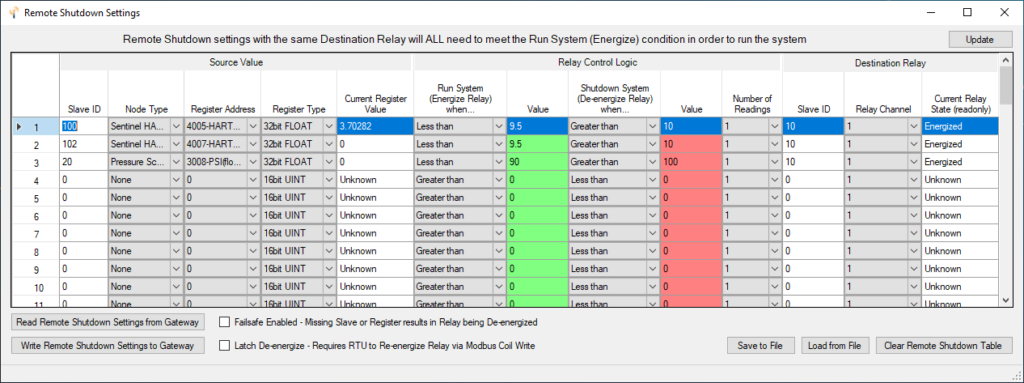Click Current Relay State cell in row 3

click(x=960, y=161)
